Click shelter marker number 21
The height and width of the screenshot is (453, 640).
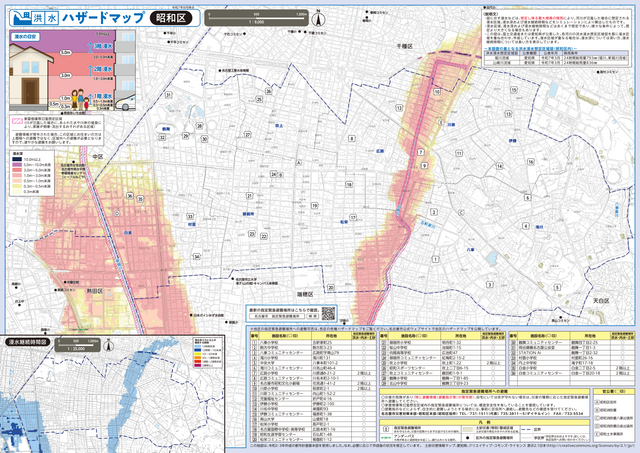(249, 196)
